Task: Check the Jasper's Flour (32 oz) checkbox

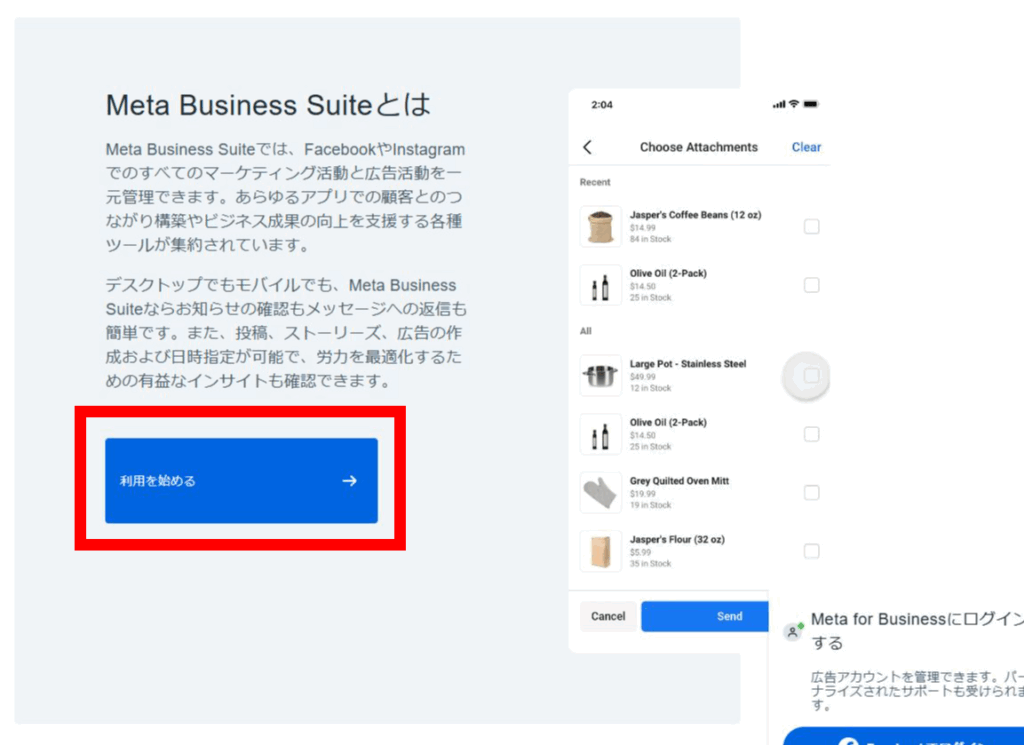Action: [x=812, y=551]
